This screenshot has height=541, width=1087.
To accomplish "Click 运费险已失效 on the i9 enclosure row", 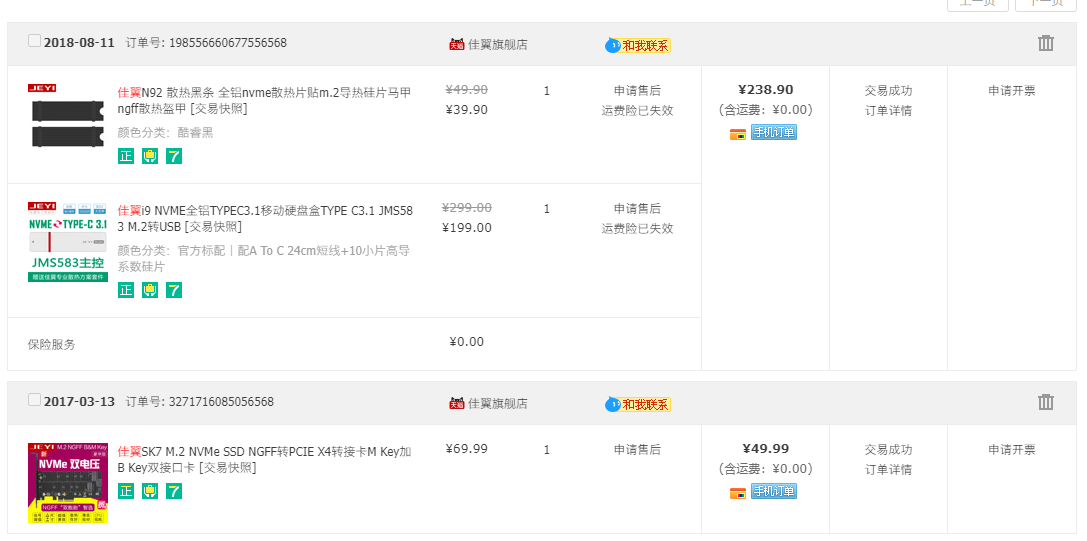I will (x=637, y=228).
